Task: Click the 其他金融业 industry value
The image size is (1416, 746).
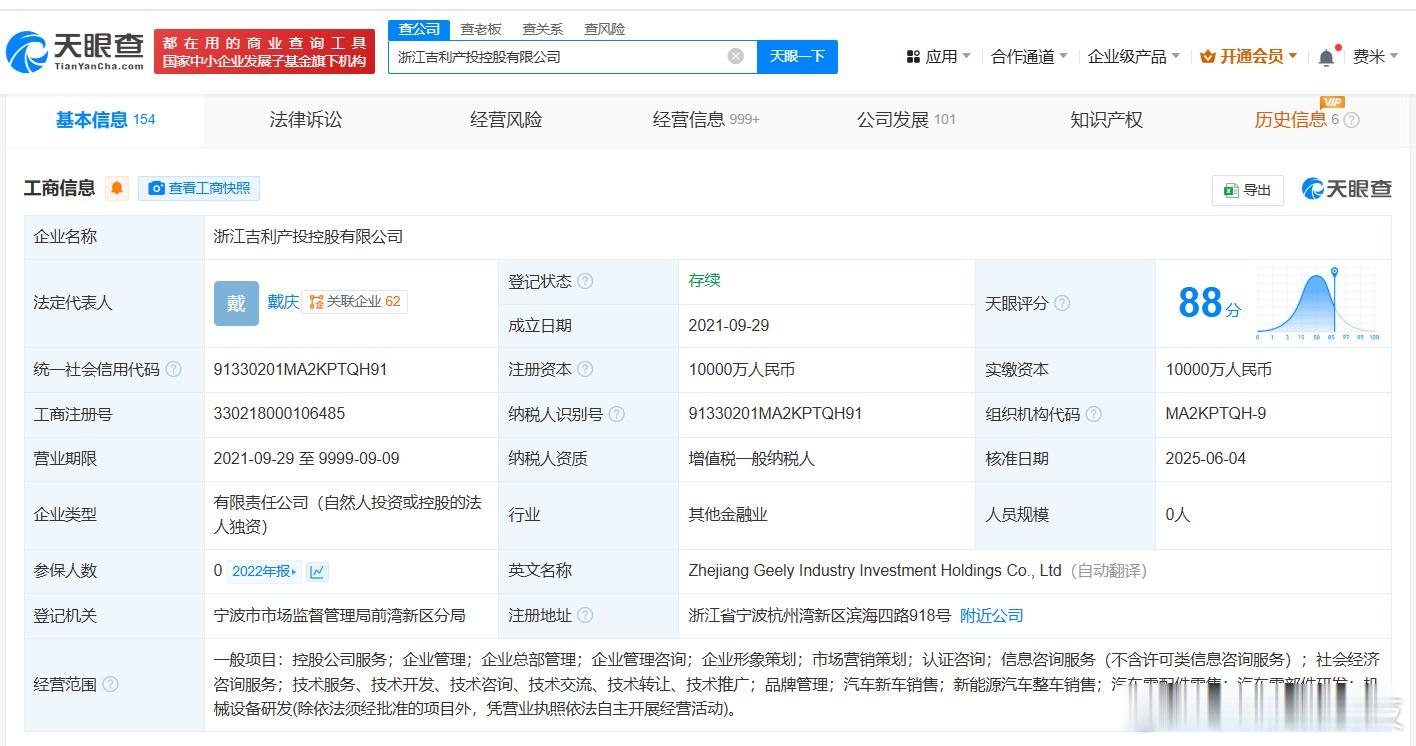Action: click(728, 514)
